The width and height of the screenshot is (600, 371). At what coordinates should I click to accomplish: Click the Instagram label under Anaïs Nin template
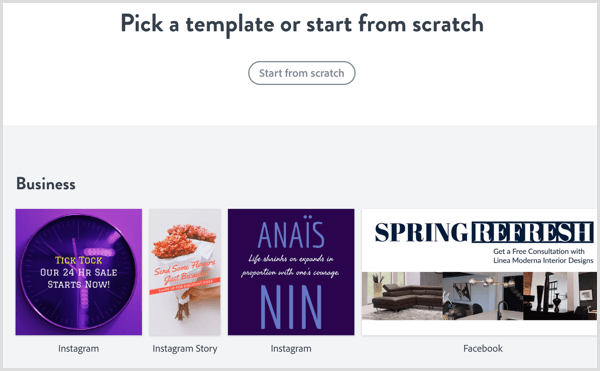click(291, 349)
